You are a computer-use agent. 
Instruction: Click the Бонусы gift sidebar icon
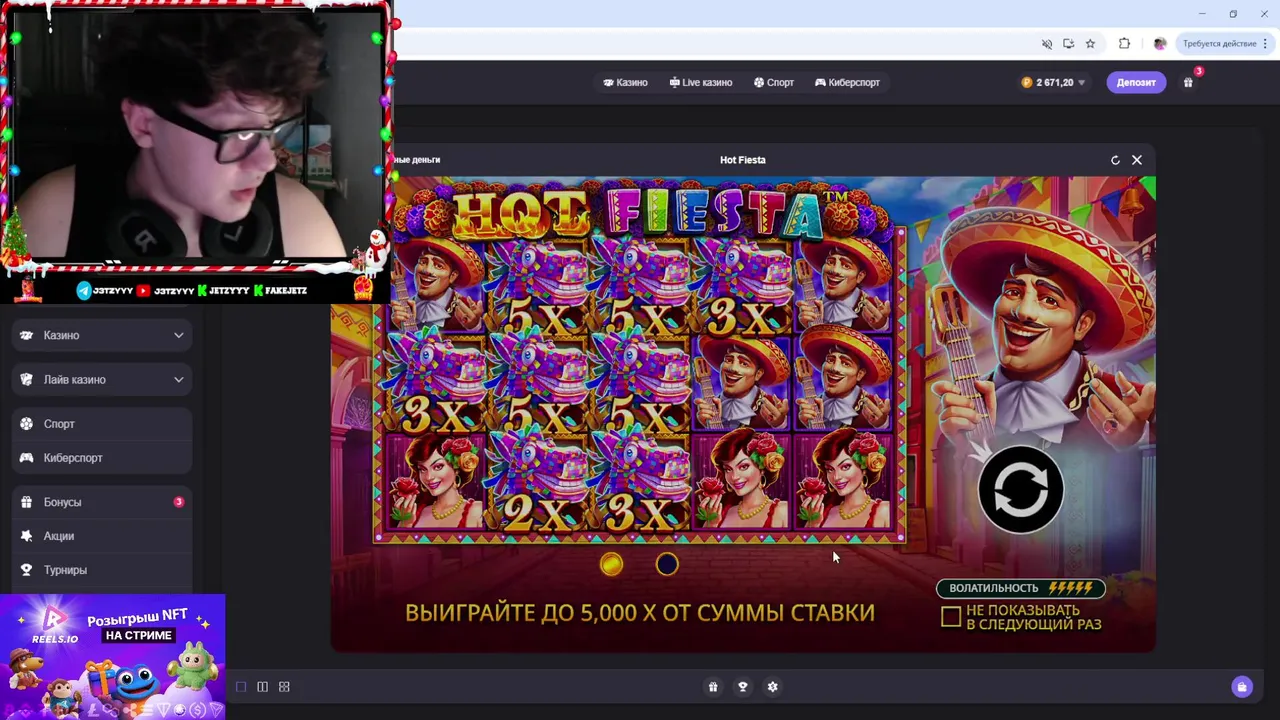point(27,502)
